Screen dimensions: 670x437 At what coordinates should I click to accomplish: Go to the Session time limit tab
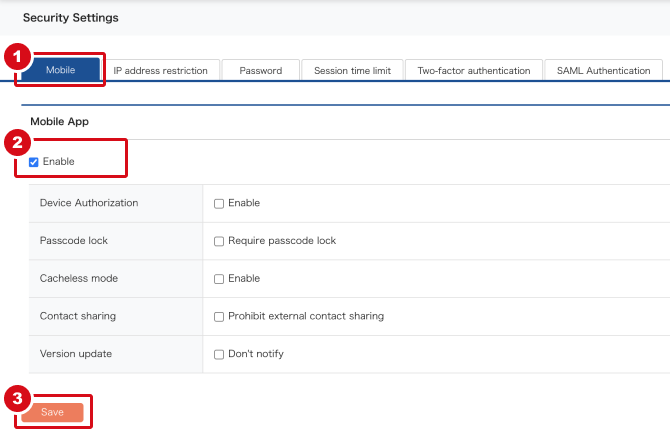[352, 70]
